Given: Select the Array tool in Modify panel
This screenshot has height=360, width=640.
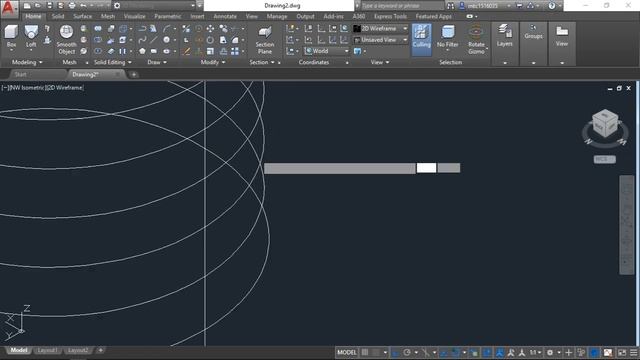Looking at the screenshot, I should 235,51.
